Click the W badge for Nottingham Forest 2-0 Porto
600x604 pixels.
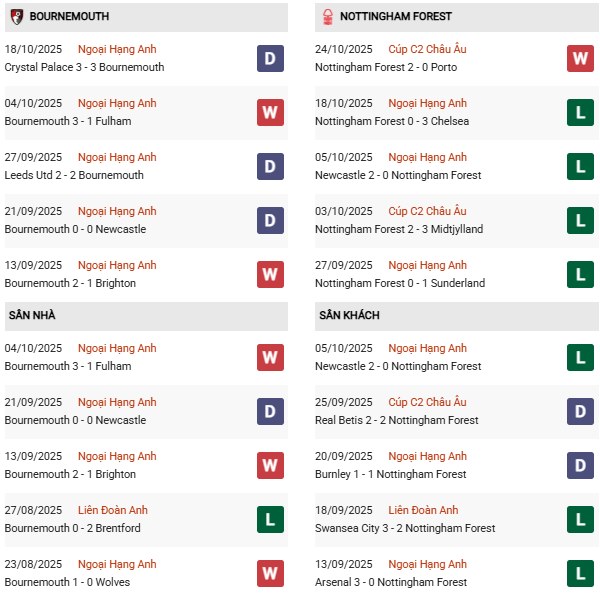[581, 59]
